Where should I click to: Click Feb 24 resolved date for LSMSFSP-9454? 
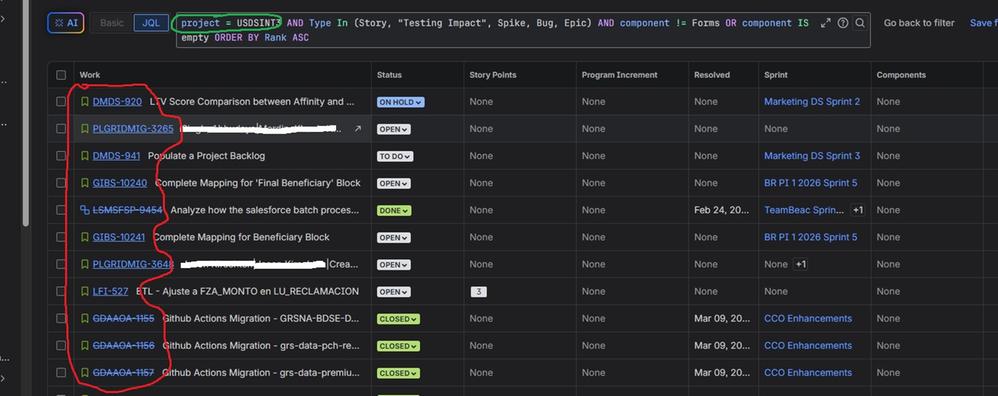(723, 210)
